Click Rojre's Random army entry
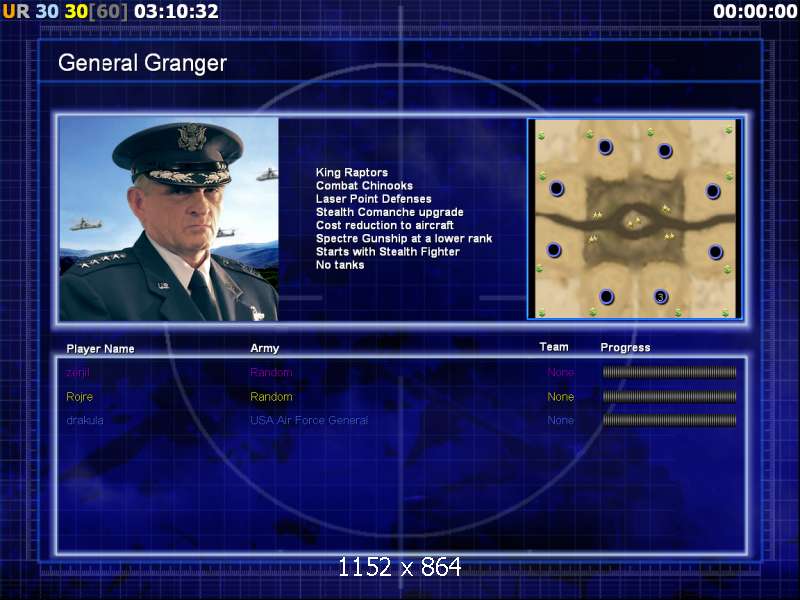 pos(271,396)
